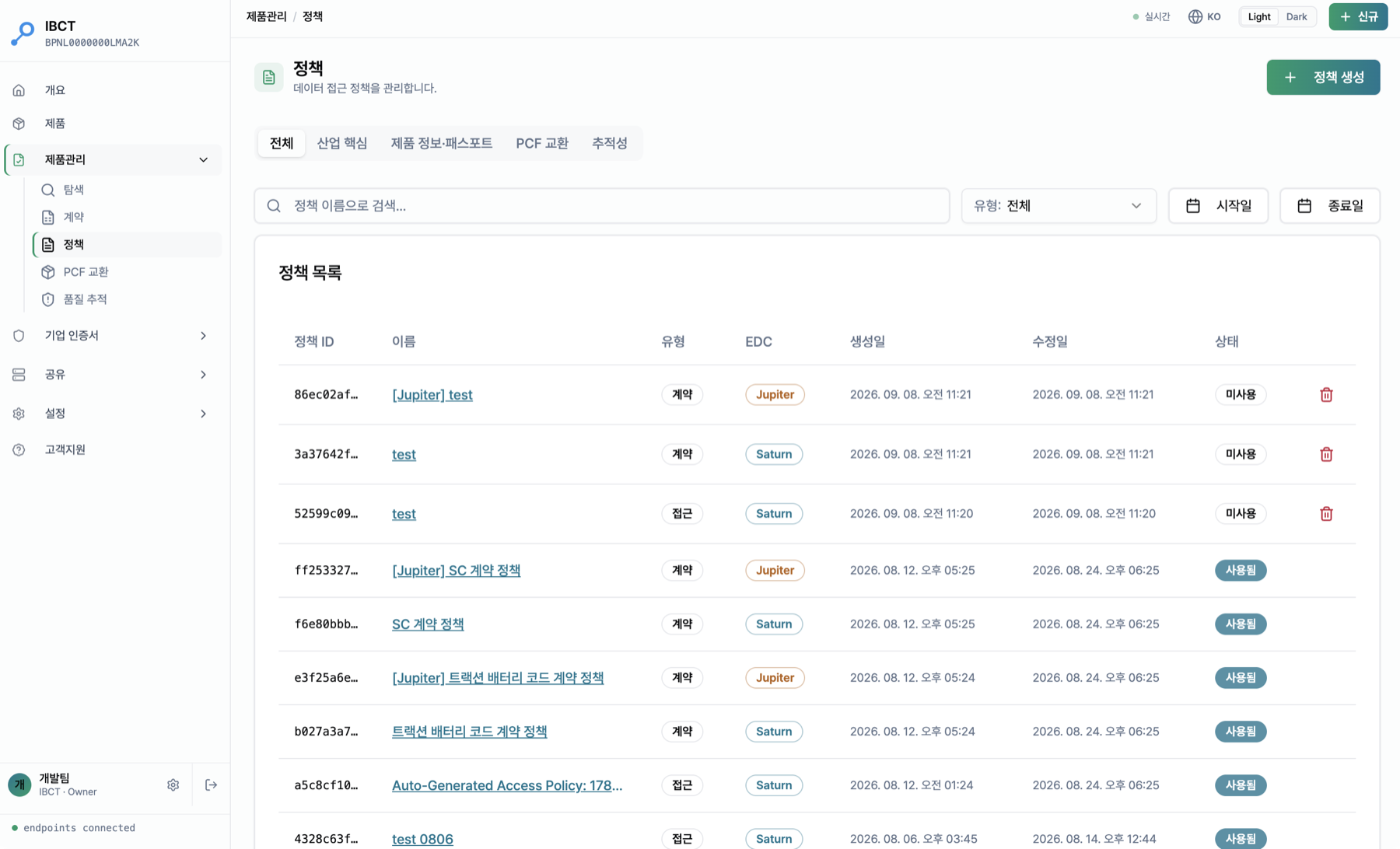The height and width of the screenshot is (849, 1400).
Task: Click the EDC column header
Action: pyautogui.click(x=758, y=342)
